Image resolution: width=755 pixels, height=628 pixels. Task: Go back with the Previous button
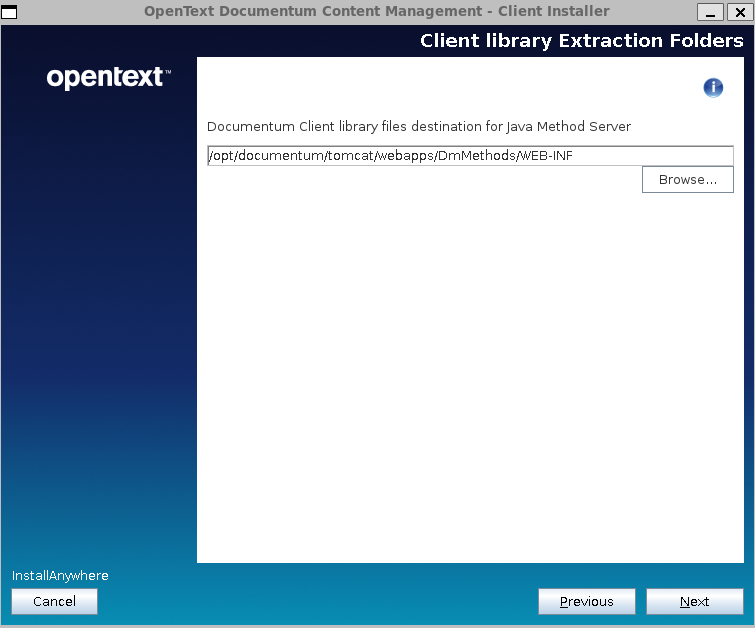586,601
